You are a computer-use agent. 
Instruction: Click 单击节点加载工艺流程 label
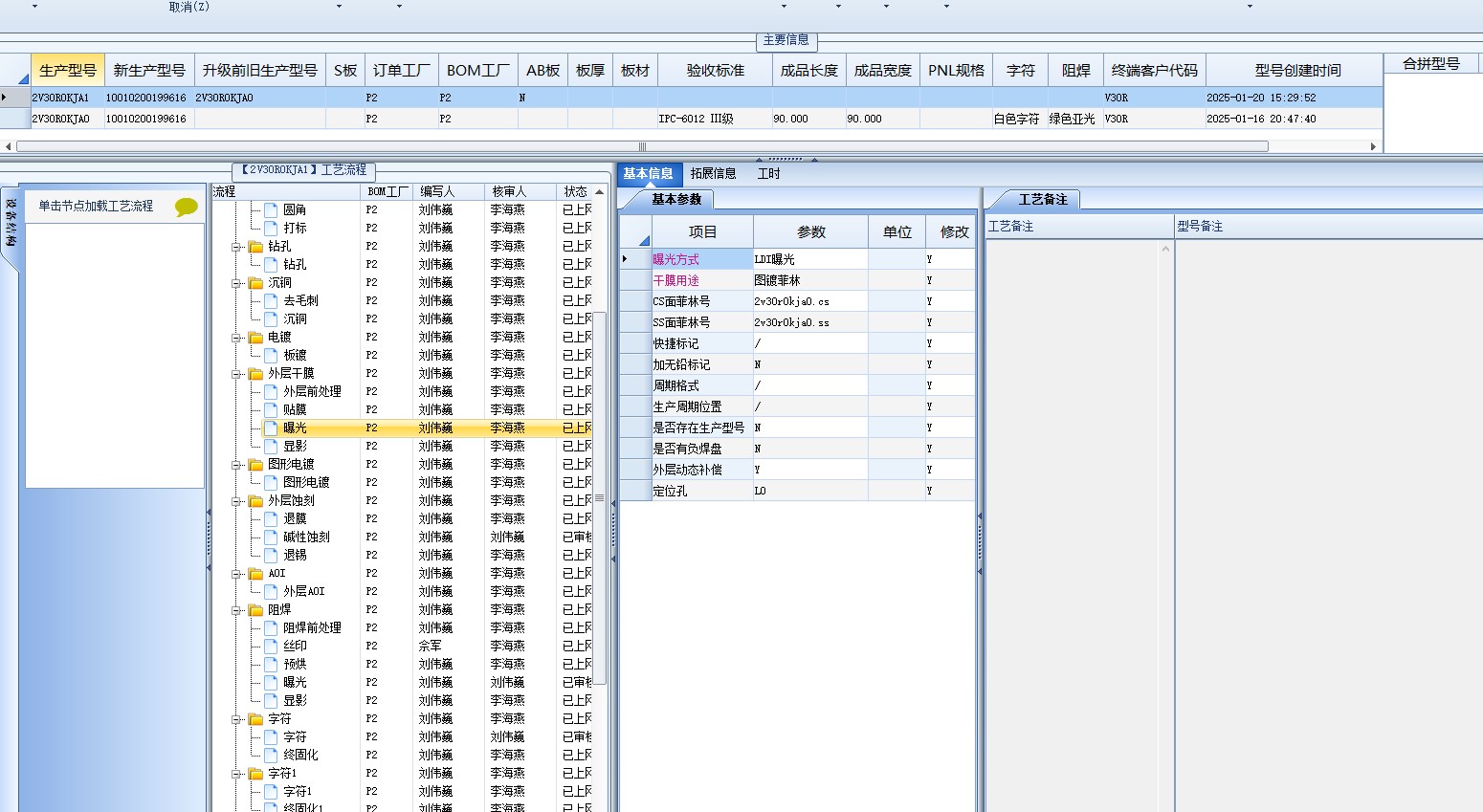click(96, 206)
